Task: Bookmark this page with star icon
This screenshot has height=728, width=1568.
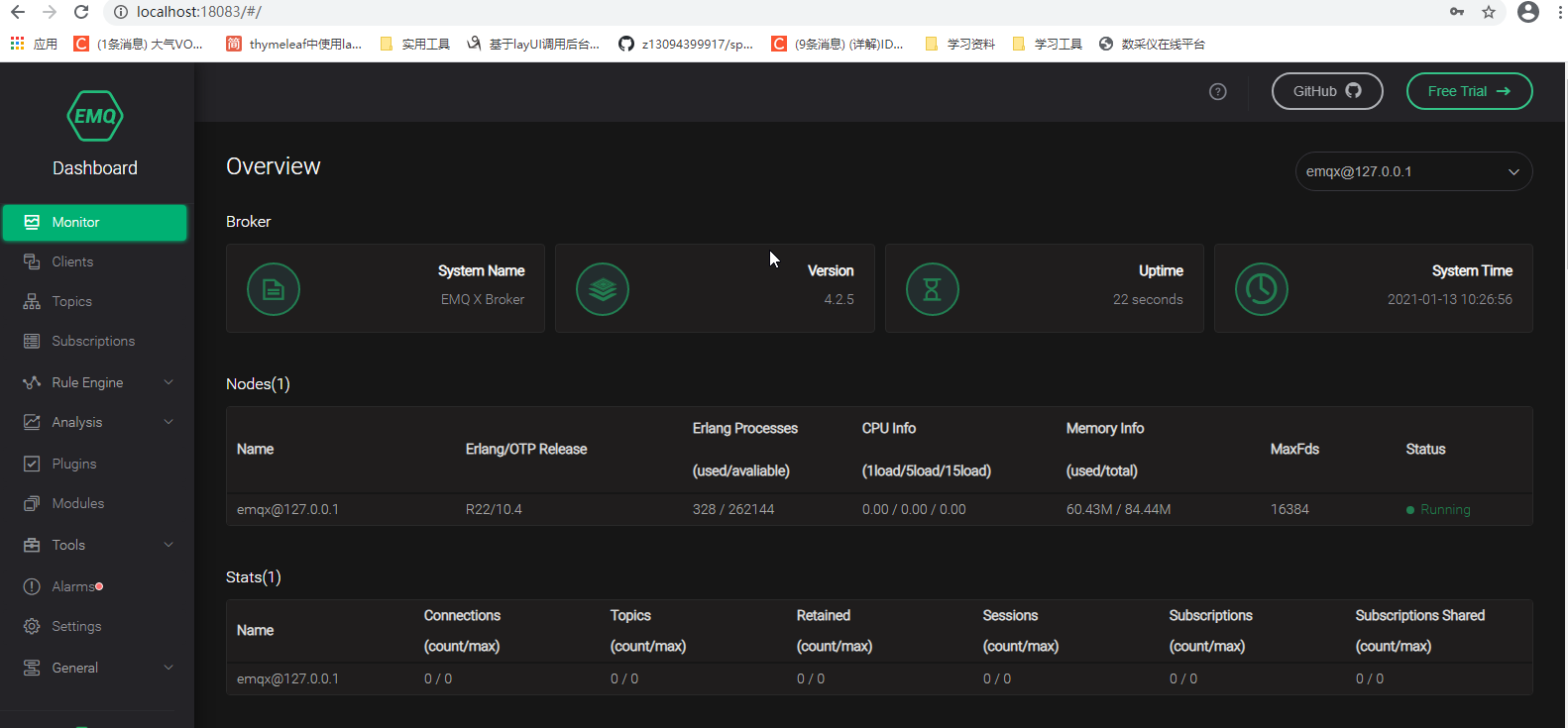Action: pyautogui.click(x=1489, y=12)
